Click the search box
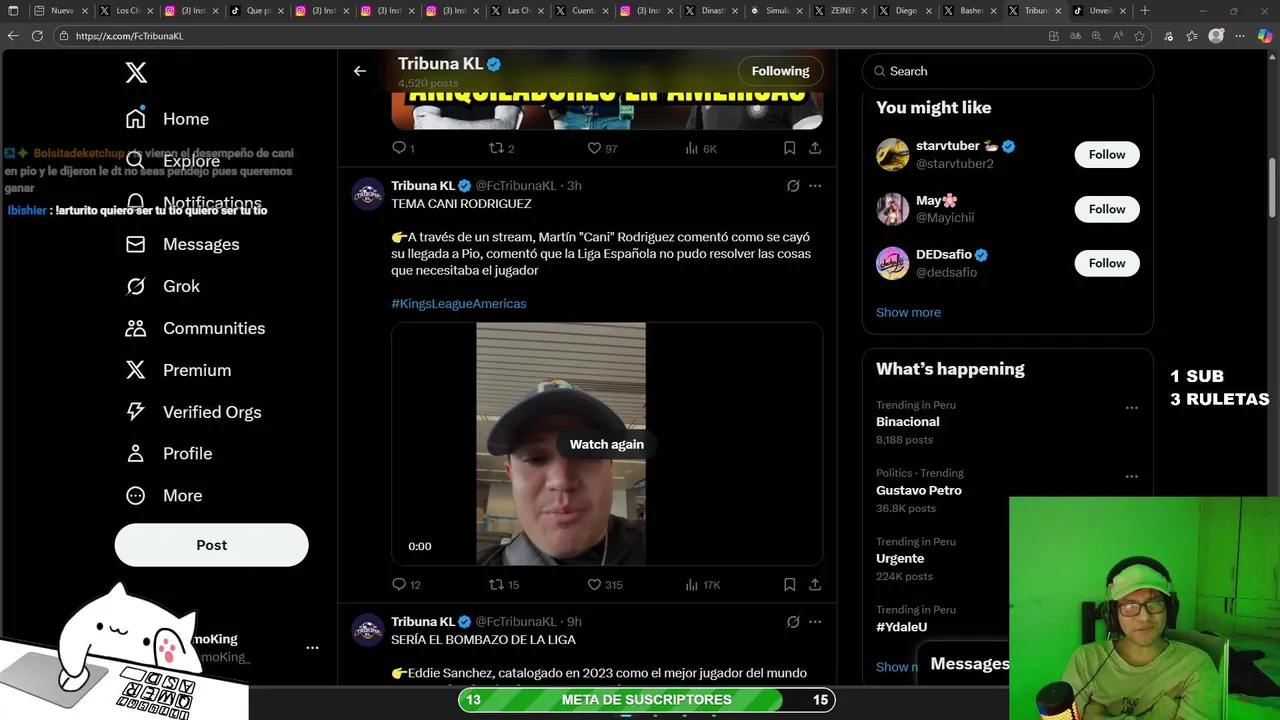 [x=1007, y=71]
